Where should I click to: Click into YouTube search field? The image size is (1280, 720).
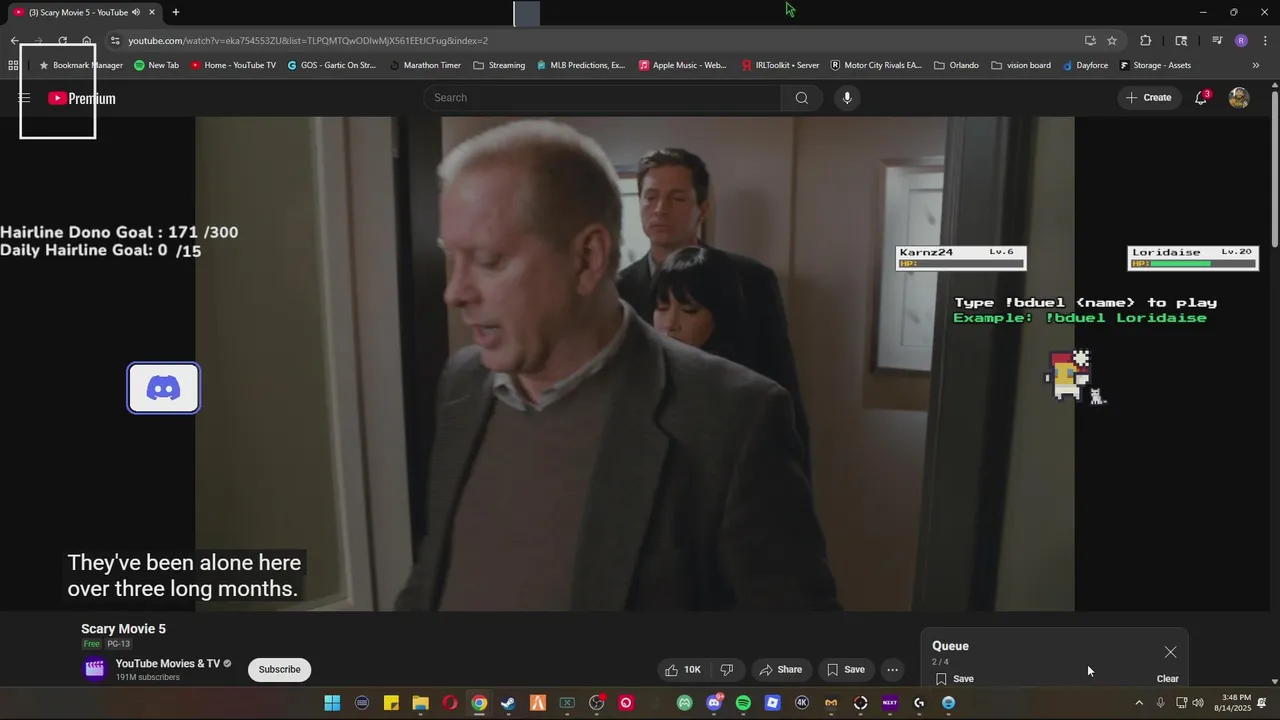click(603, 98)
